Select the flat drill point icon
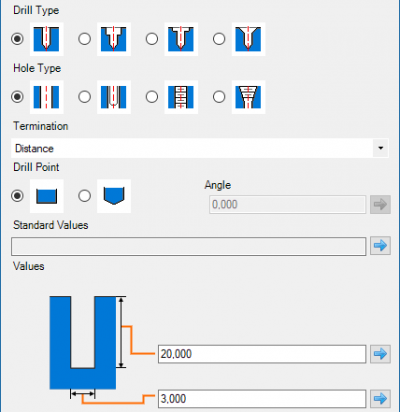 47,196
